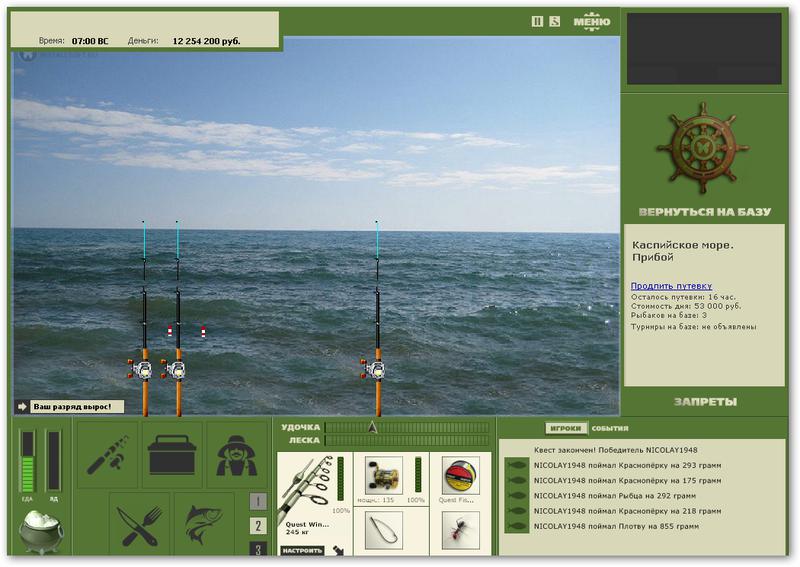800x567 pixels.
Task: Click the reel power label 'мощн.: 135'
Action: click(x=376, y=500)
